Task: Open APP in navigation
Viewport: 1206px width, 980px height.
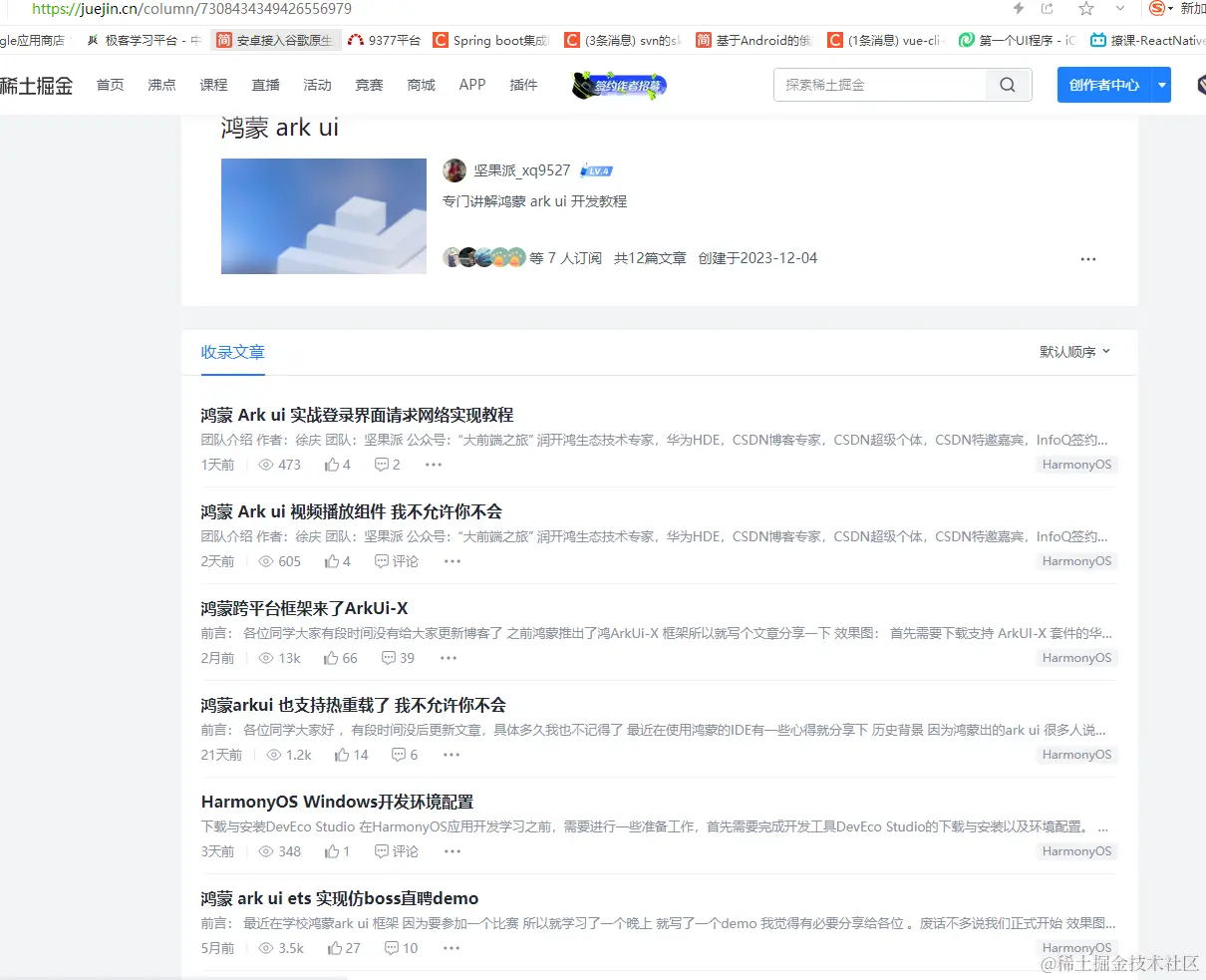Action: click(x=472, y=85)
